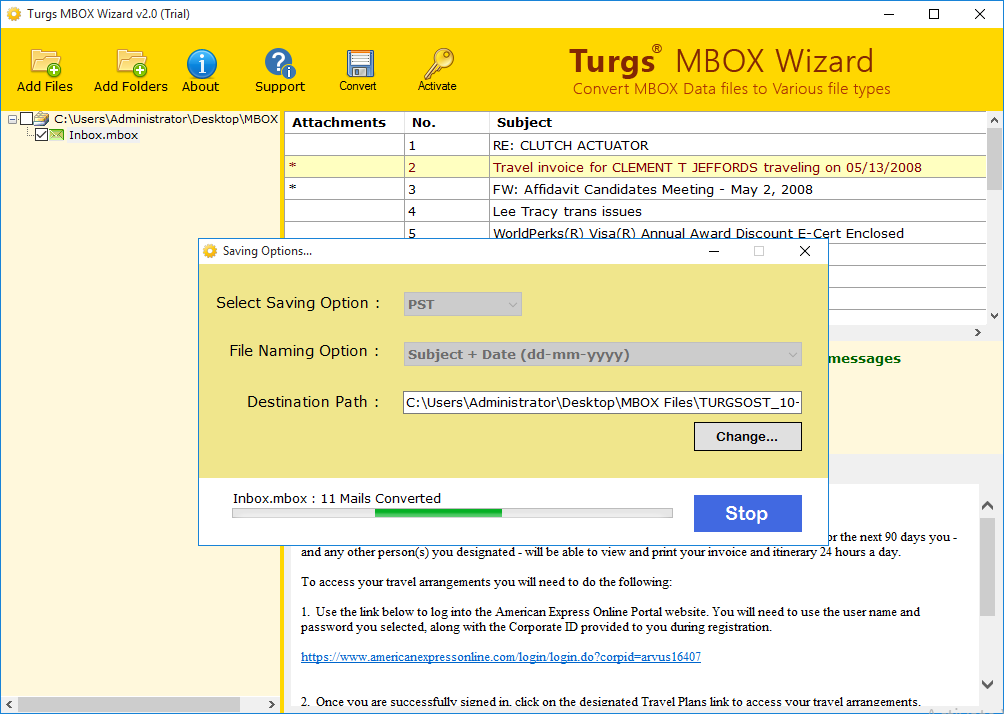Screen dimensions: 1004x714
Task: Click the Saving Options dialog gear icon
Action: (x=210, y=251)
